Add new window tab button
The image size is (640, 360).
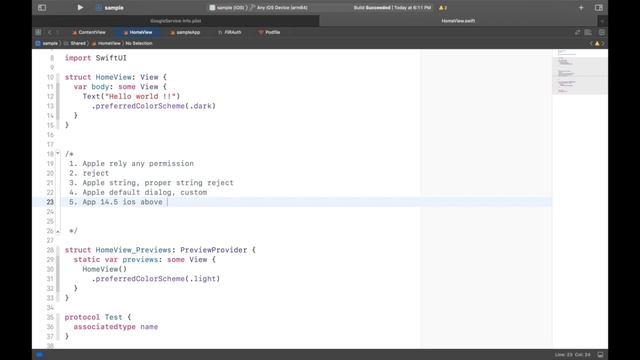click(x=602, y=21)
